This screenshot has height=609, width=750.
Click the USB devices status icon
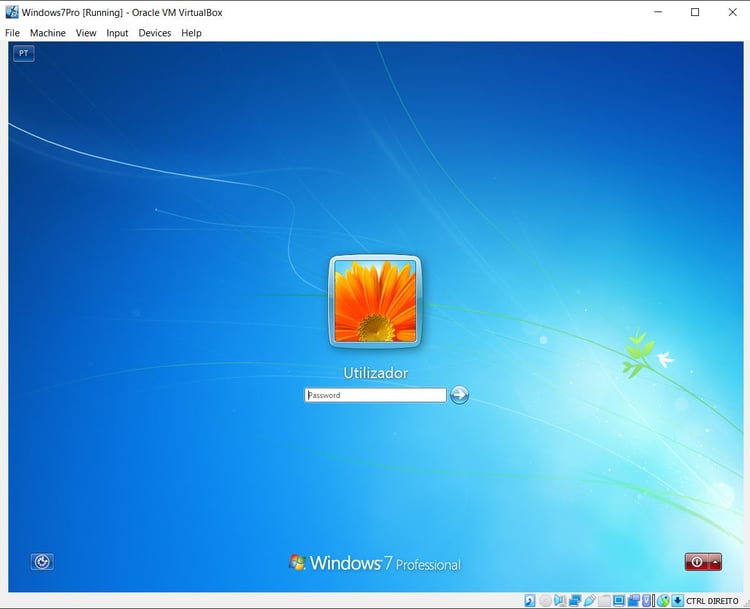589,600
